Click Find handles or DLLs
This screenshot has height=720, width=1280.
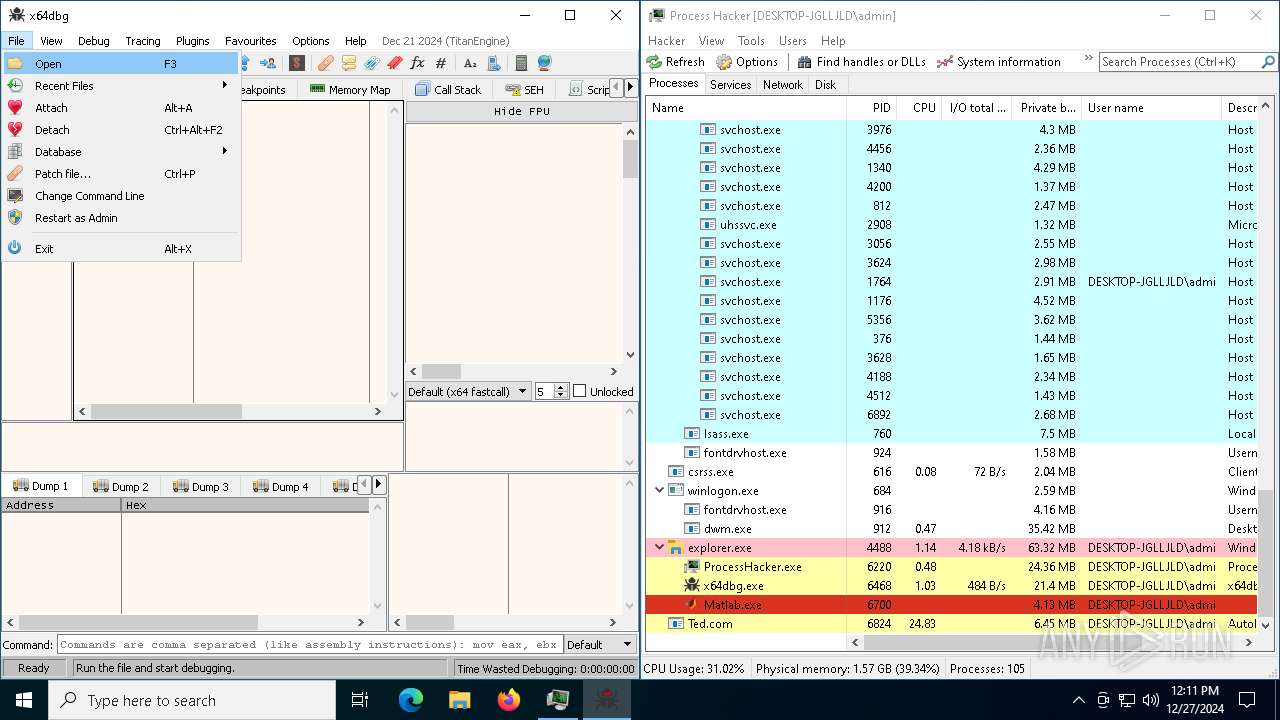(x=861, y=62)
